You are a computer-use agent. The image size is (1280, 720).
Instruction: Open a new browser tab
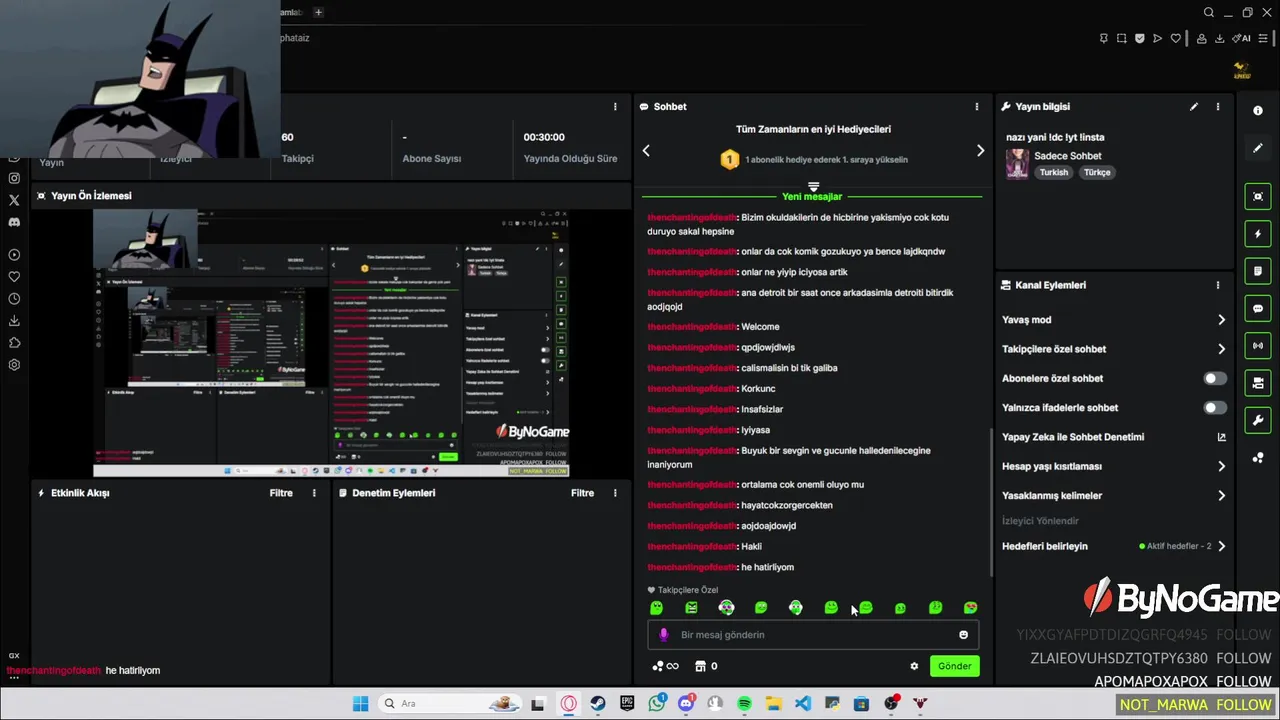(318, 12)
